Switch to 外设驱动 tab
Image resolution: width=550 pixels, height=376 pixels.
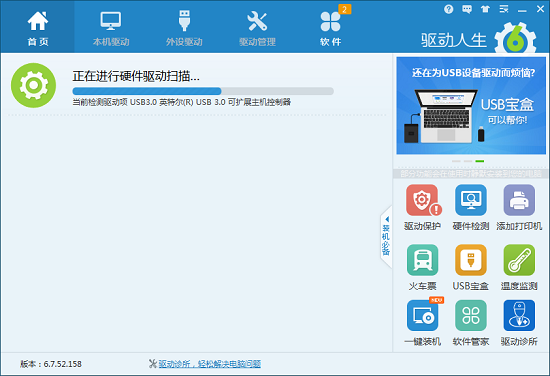tap(184, 27)
